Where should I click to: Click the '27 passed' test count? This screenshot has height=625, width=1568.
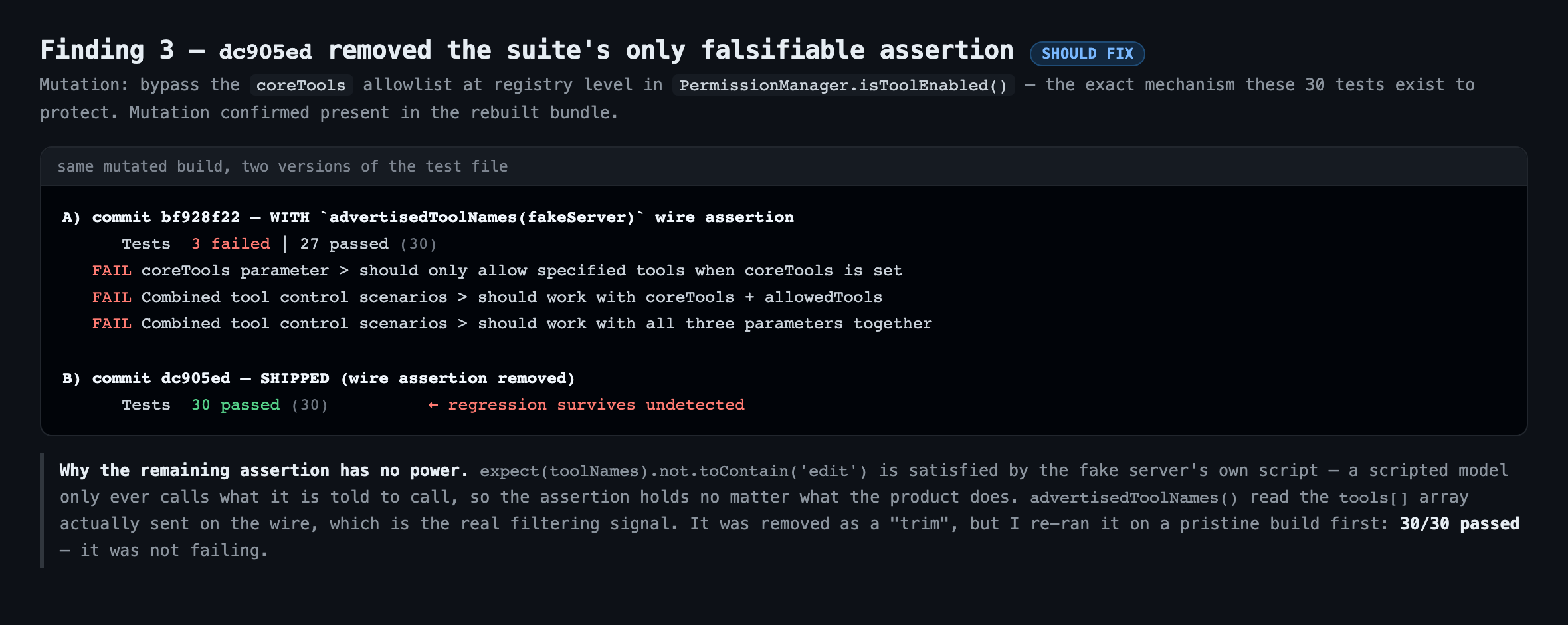pyautogui.click(x=344, y=244)
